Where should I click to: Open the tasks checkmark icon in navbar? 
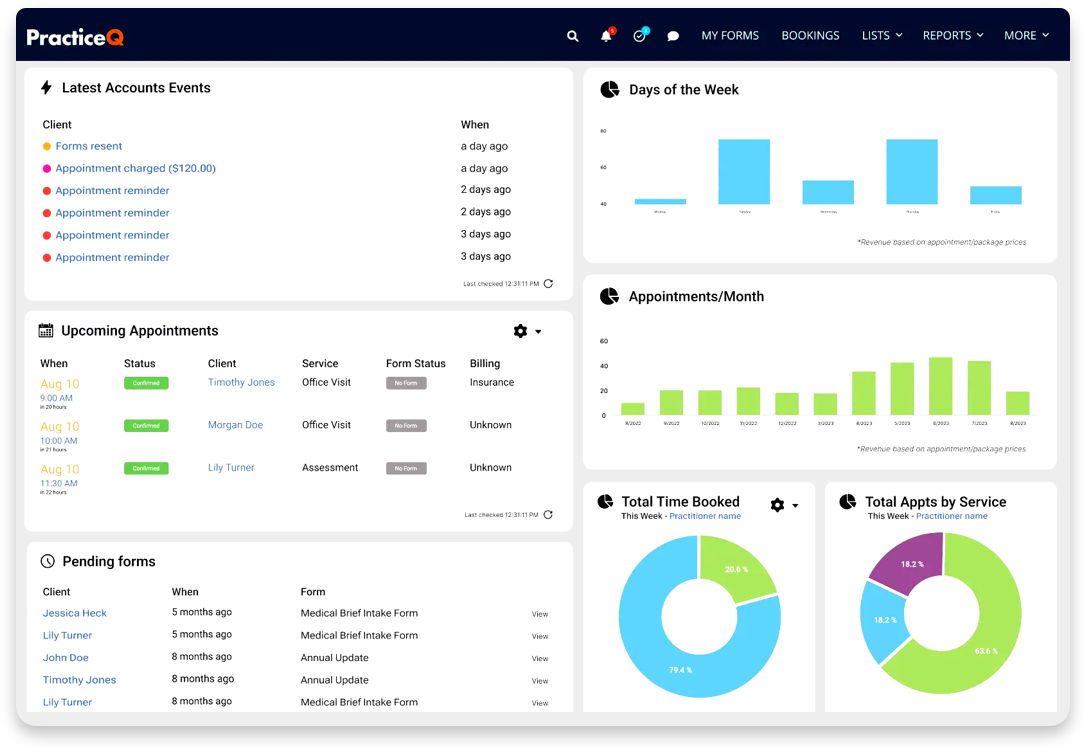pyautogui.click(x=639, y=35)
